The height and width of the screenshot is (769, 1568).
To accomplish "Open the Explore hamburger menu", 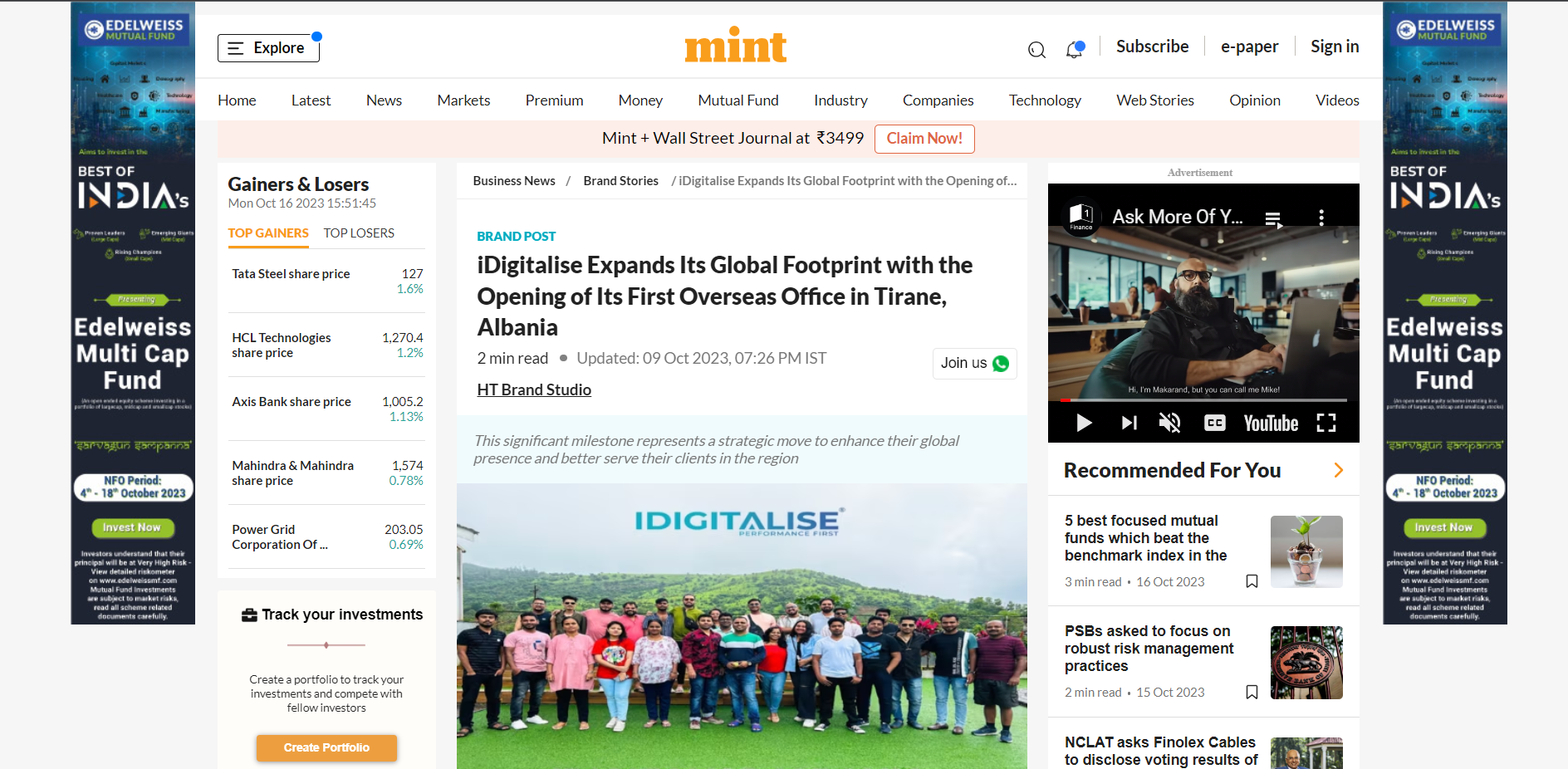I will pos(268,48).
